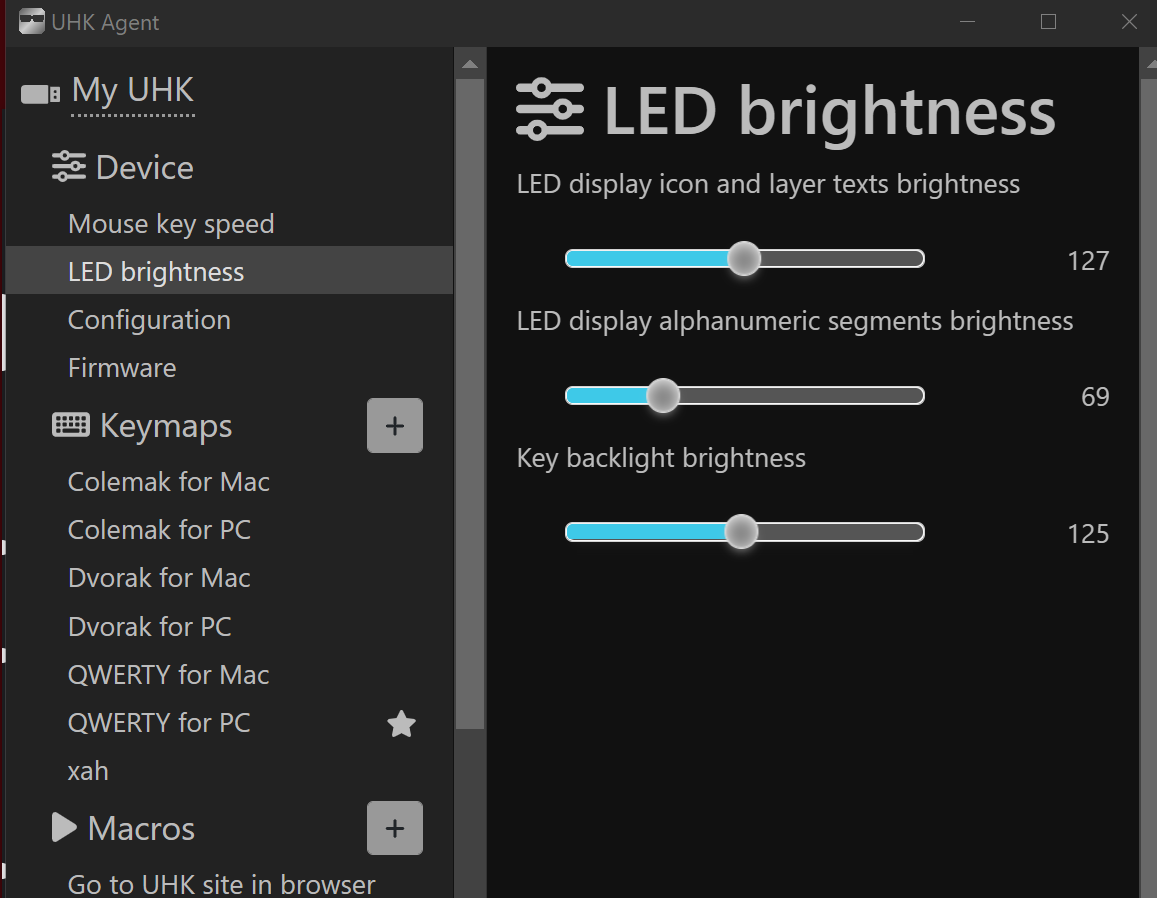The height and width of the screenshot is (898, 1157).
Task: Open the Go to UHK site macro
Action: 222,884
